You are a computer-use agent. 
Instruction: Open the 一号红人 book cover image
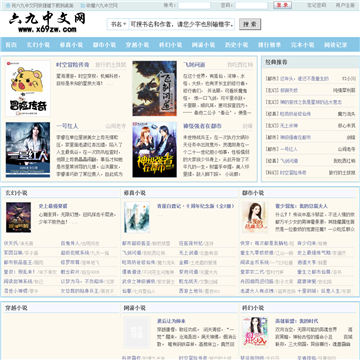(28, 150)
